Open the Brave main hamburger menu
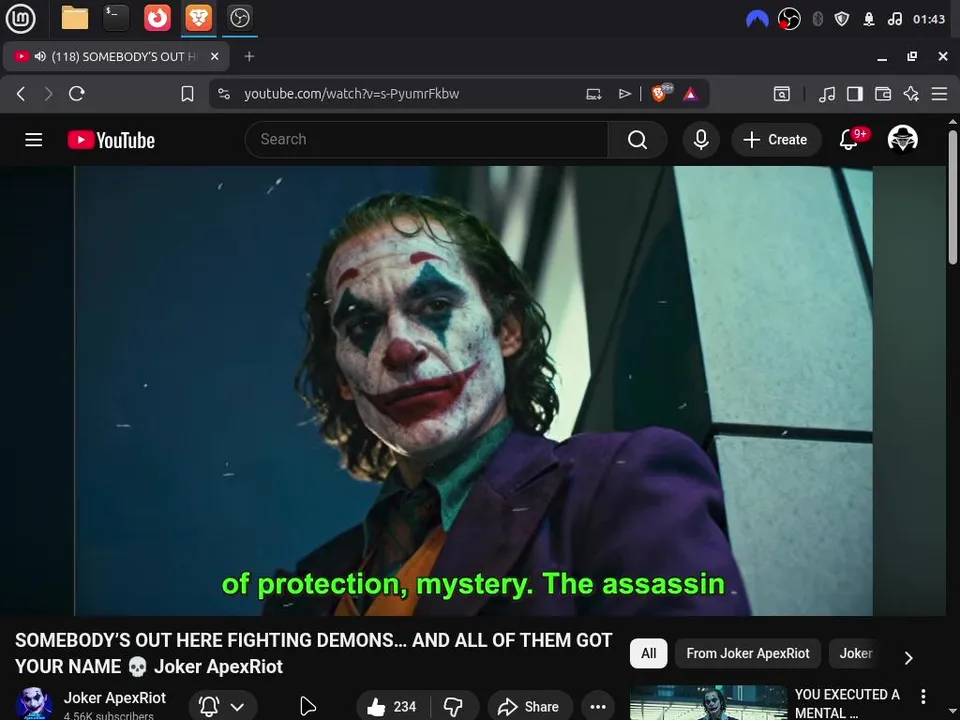960x720 pixels. 939,94
